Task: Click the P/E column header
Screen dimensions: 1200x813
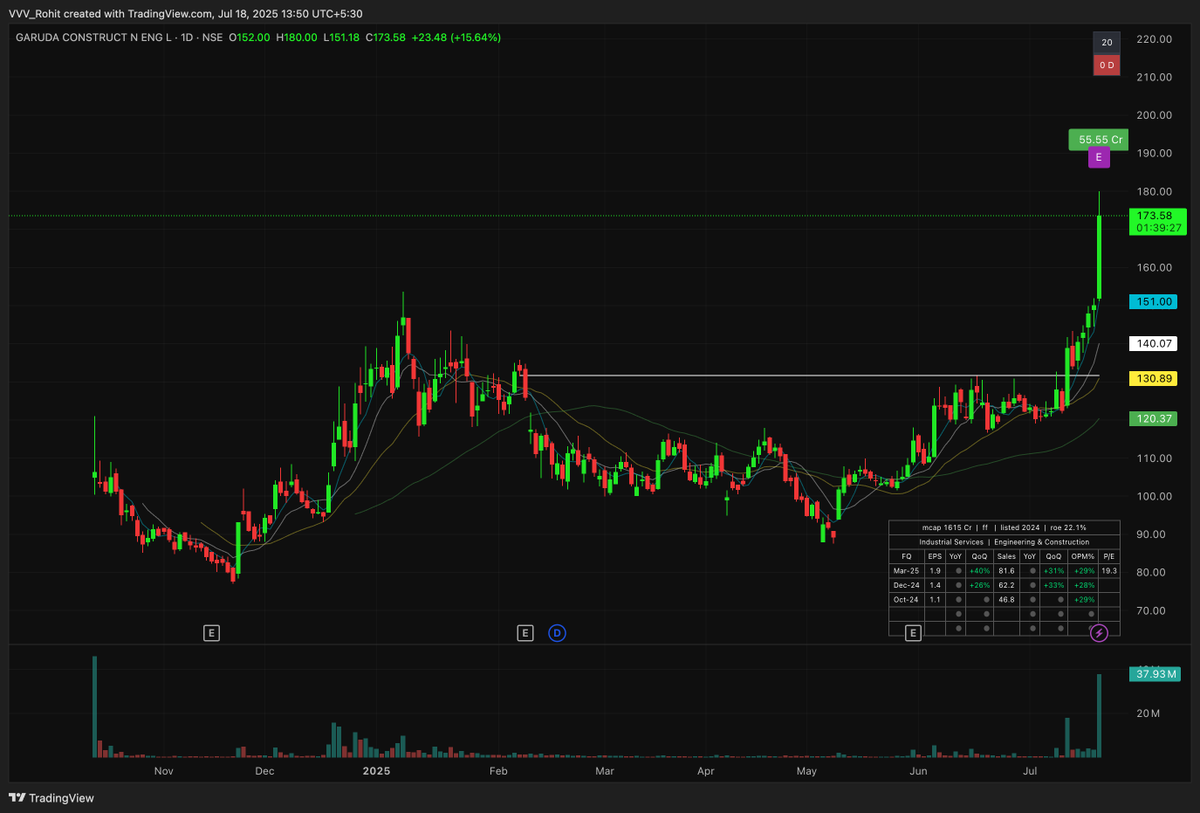Action: 1109,556
